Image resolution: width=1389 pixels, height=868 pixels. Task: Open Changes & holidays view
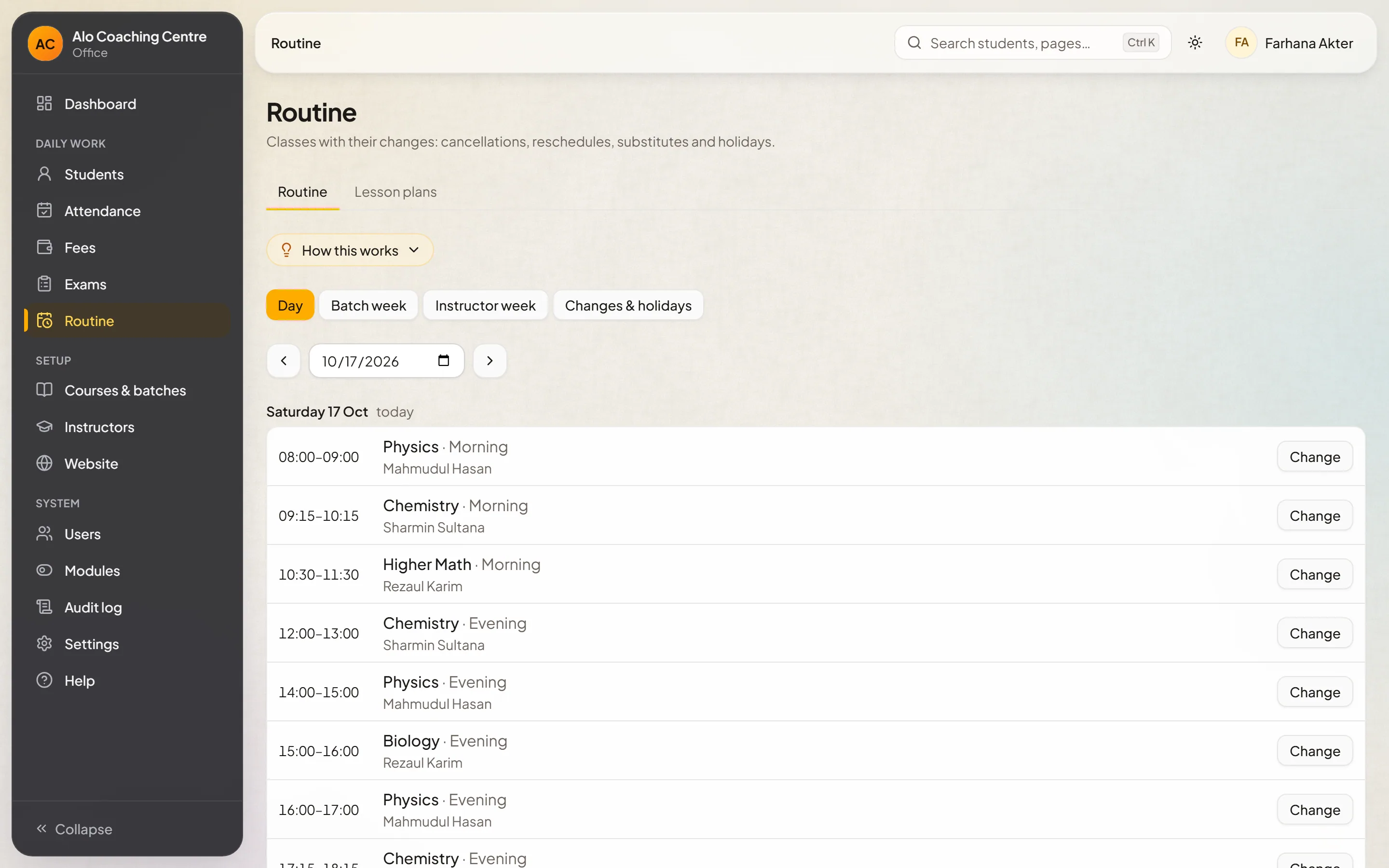[628, 305]
